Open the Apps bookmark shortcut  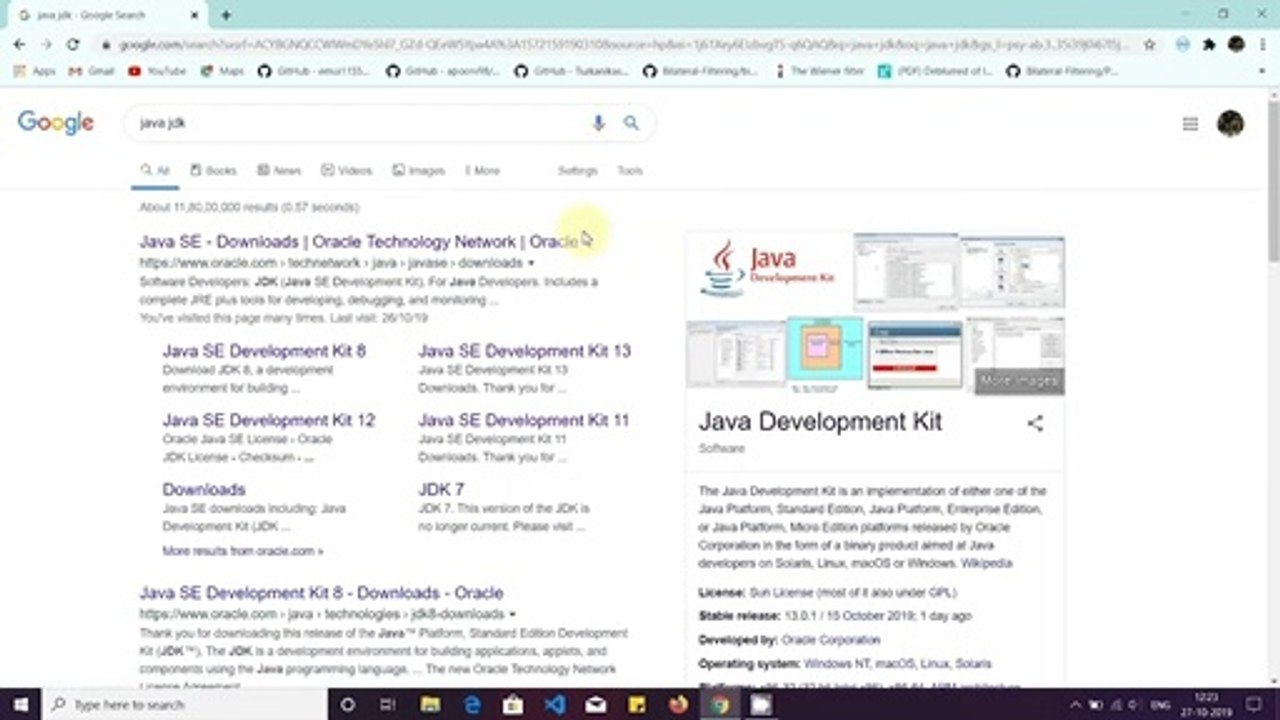[35, 71]
